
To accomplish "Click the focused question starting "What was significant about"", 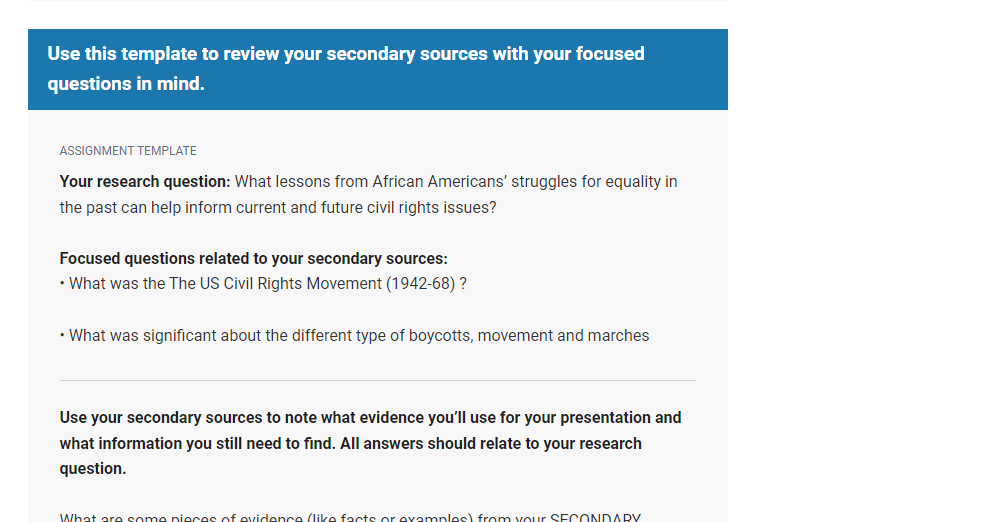I will (x=359, y=336).
